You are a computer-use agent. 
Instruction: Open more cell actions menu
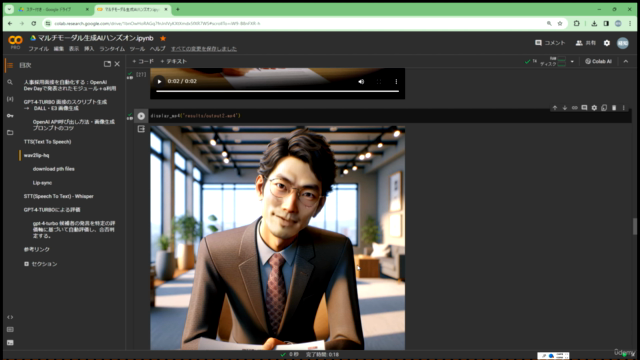coord(624,108)
